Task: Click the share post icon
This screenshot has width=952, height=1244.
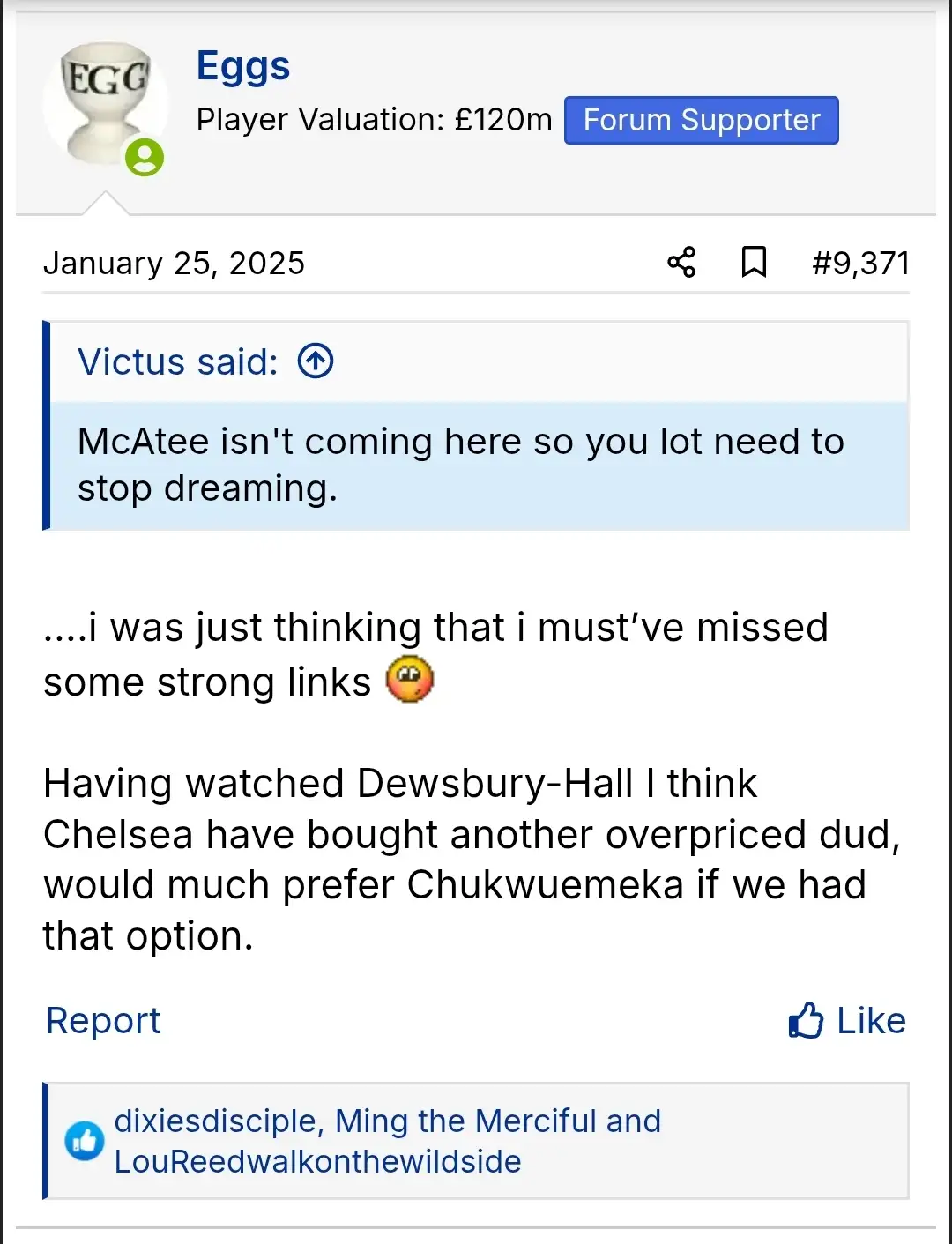Action: [x=681, y=262]
